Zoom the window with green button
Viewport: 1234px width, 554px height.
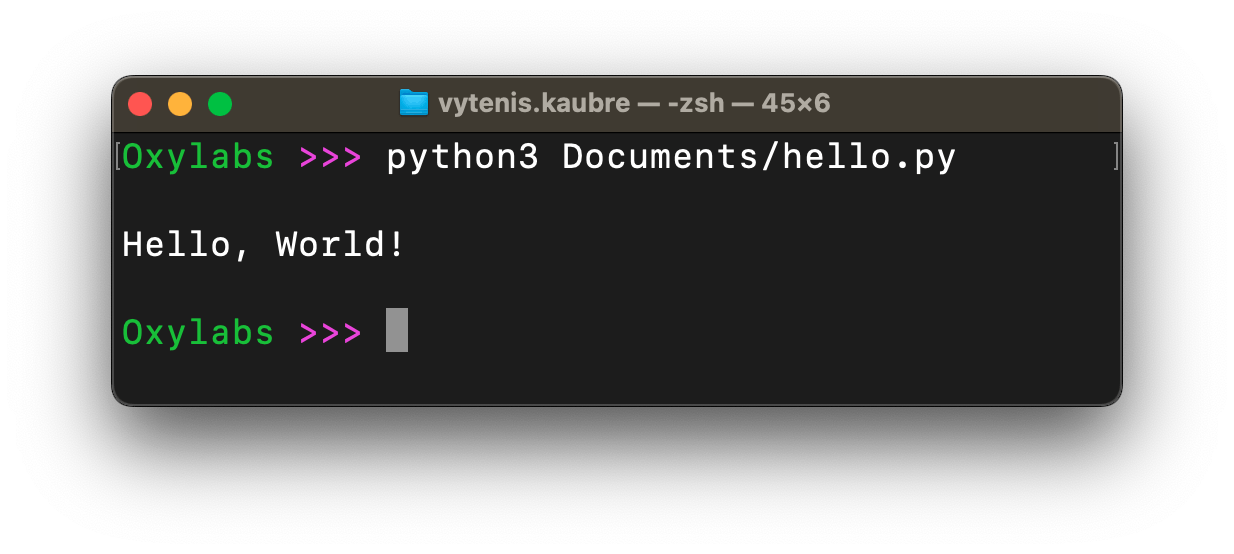click(220, 103)
